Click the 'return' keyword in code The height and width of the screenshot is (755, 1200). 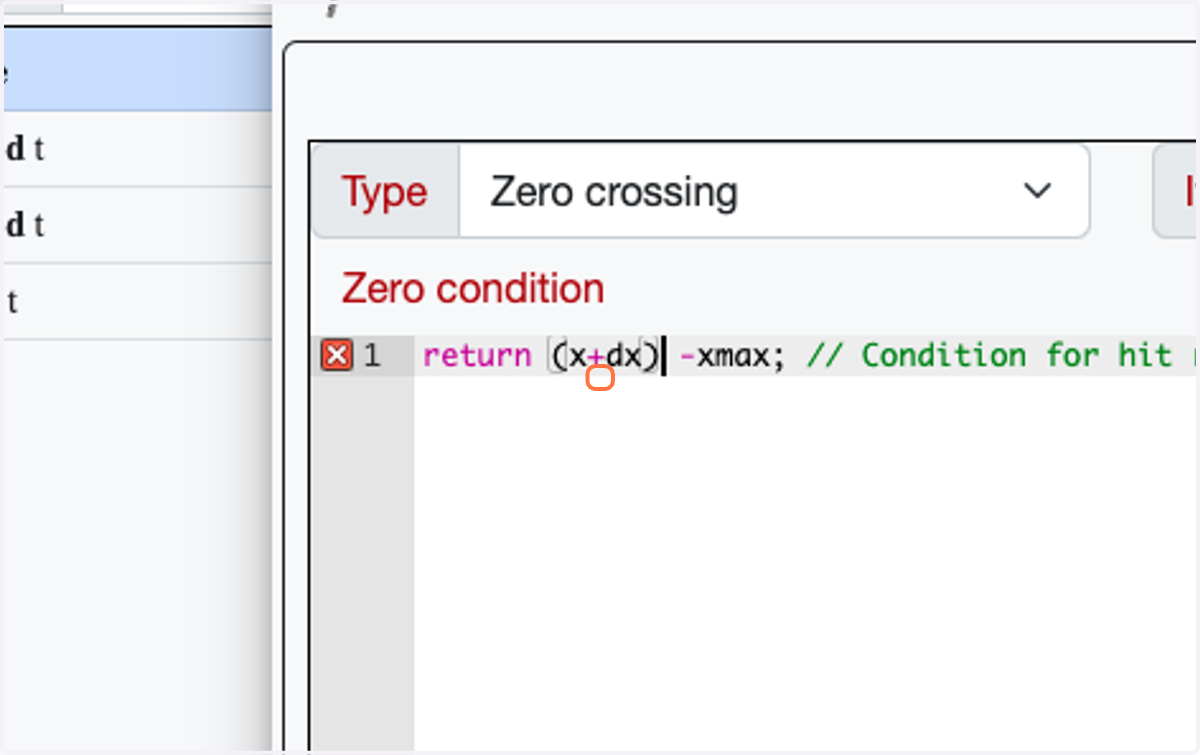point(477,355)
